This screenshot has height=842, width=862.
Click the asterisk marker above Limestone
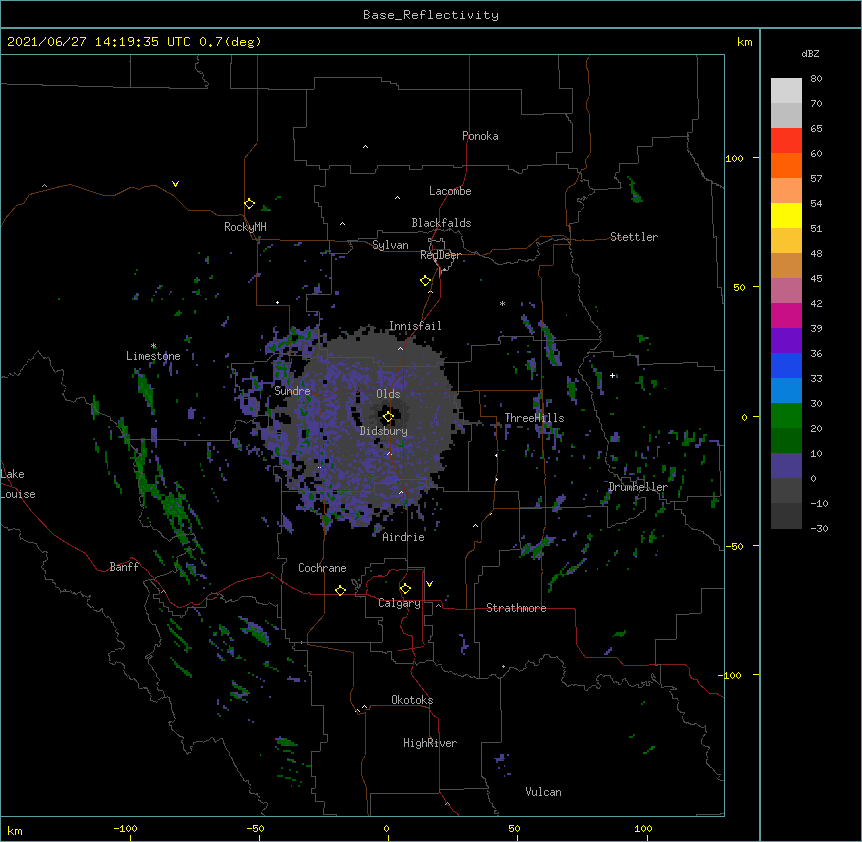click(153, 346)
